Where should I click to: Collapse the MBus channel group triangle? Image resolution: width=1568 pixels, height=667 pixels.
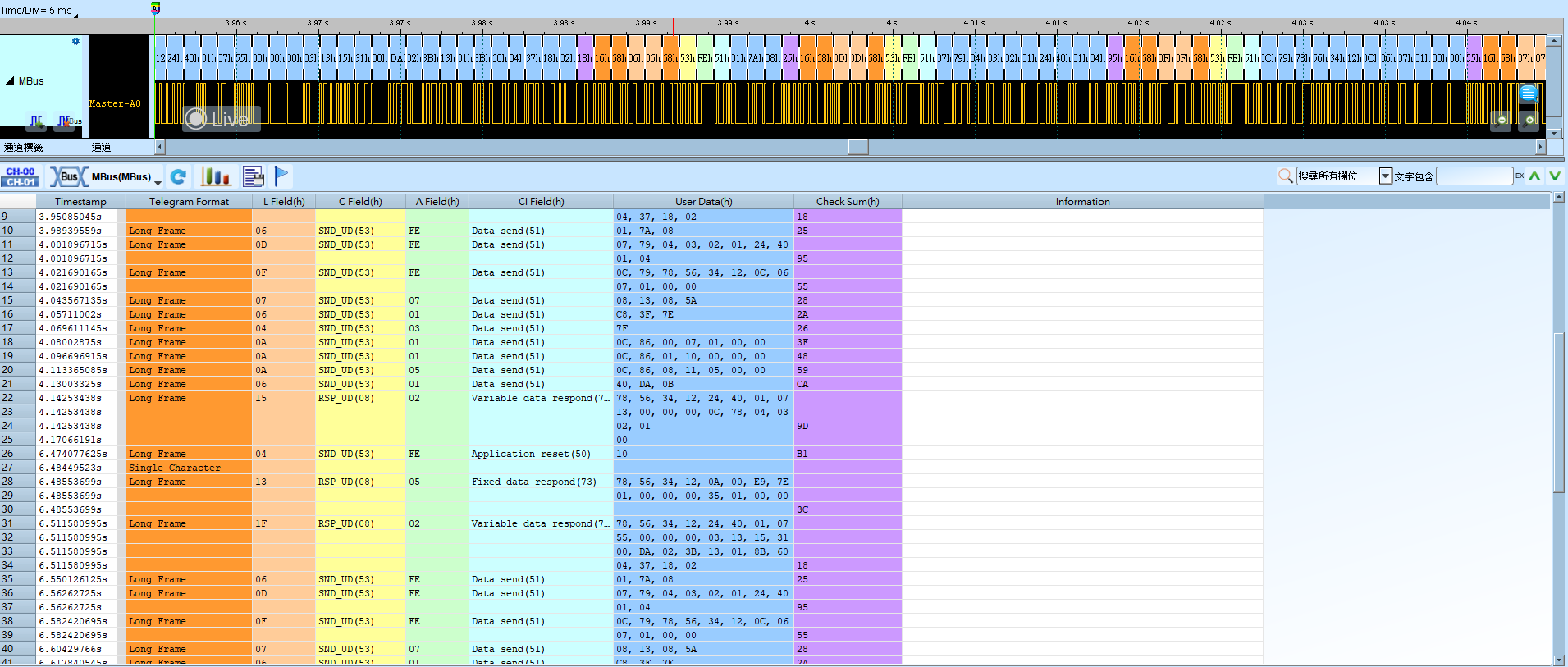10,81
